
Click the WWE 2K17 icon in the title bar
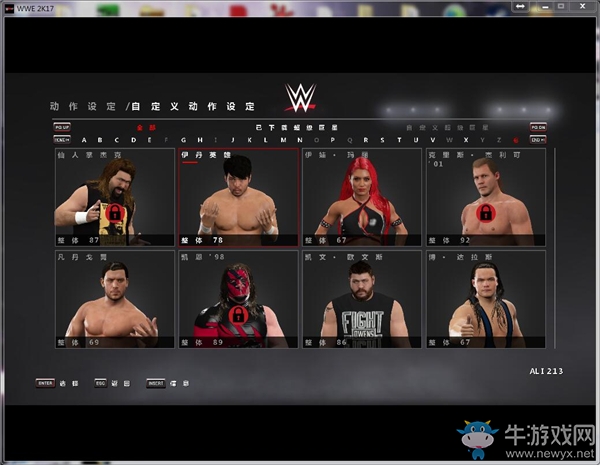(9, 8)
